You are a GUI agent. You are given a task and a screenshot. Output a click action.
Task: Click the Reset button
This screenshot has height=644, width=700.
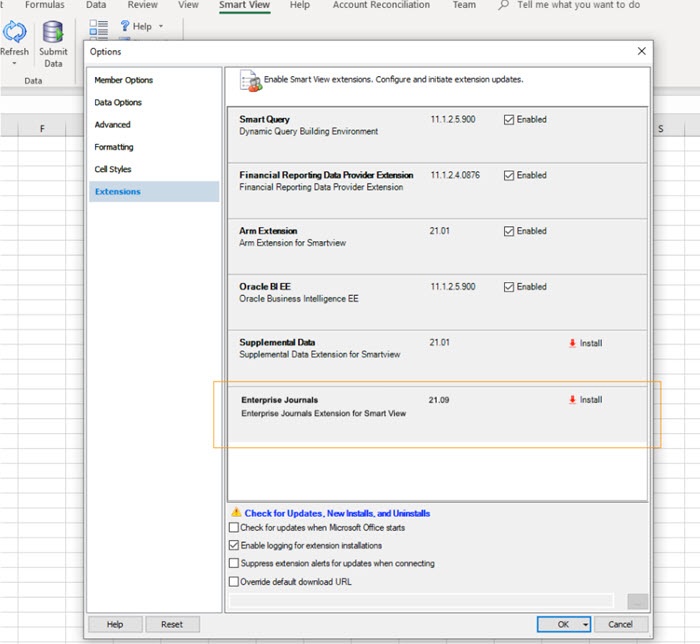172,624
